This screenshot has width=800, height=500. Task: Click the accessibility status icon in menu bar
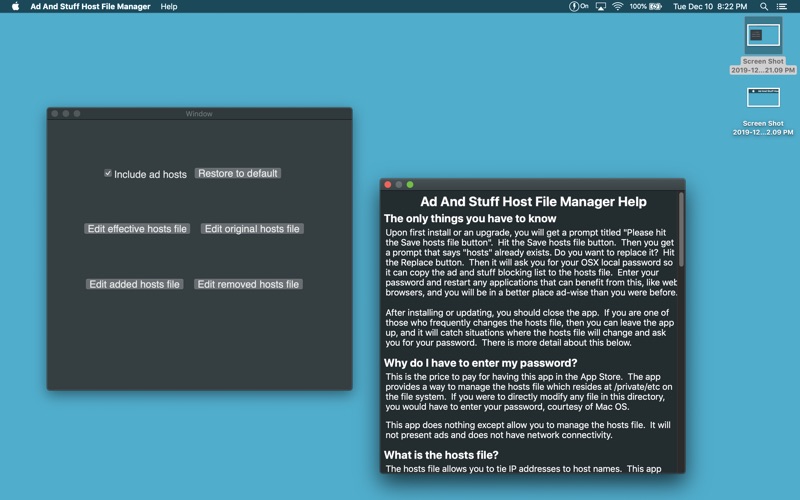579,7
